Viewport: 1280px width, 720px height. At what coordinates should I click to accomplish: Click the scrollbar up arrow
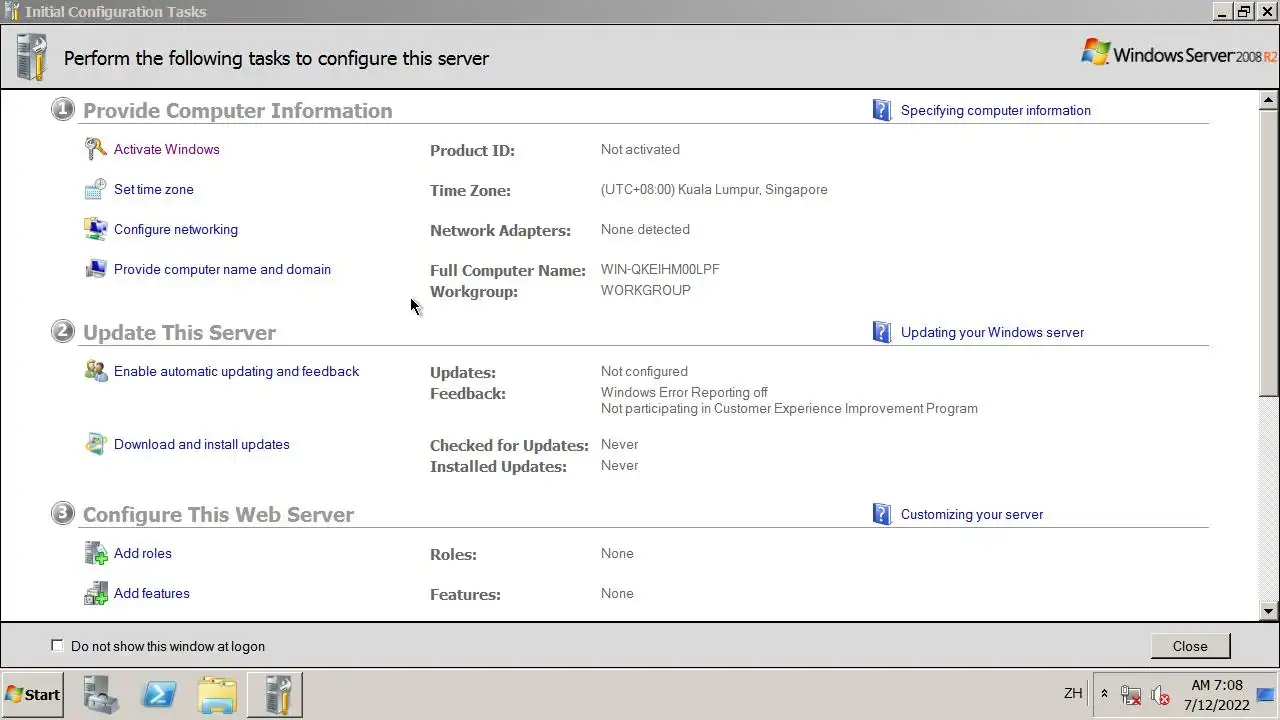[1268, 100]
